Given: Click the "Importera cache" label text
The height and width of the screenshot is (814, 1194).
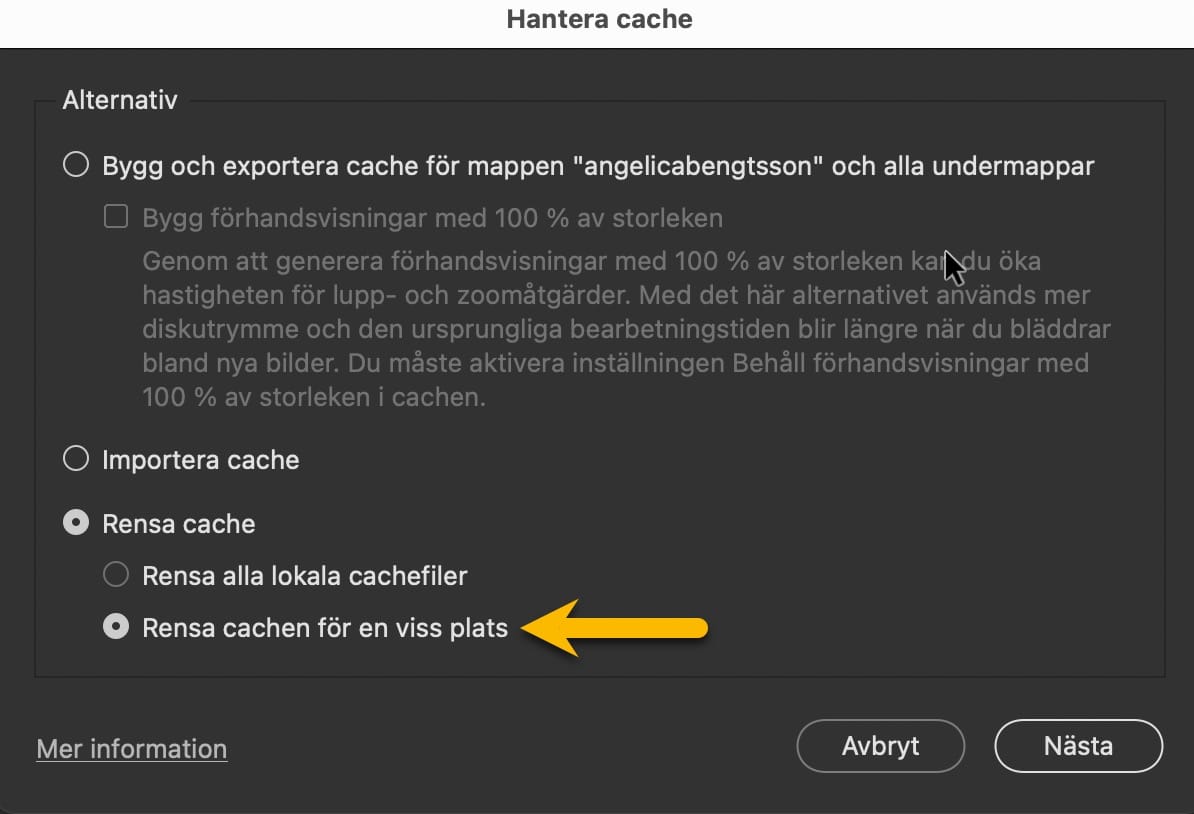Looking at the screenshot, I should (x=201, y=460).
